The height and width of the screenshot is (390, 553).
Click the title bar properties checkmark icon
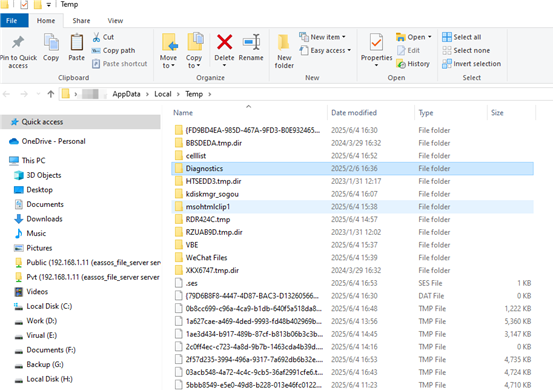click(x=24, y=5)
